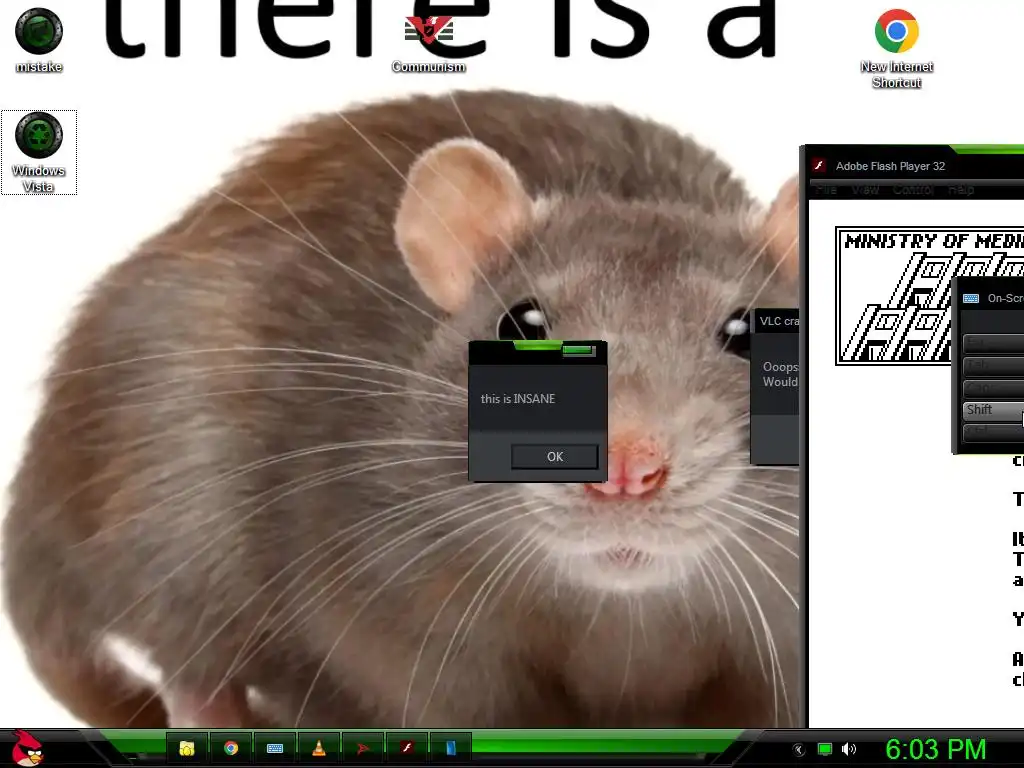Open the File menu in Flash Player

click(826, 190)
